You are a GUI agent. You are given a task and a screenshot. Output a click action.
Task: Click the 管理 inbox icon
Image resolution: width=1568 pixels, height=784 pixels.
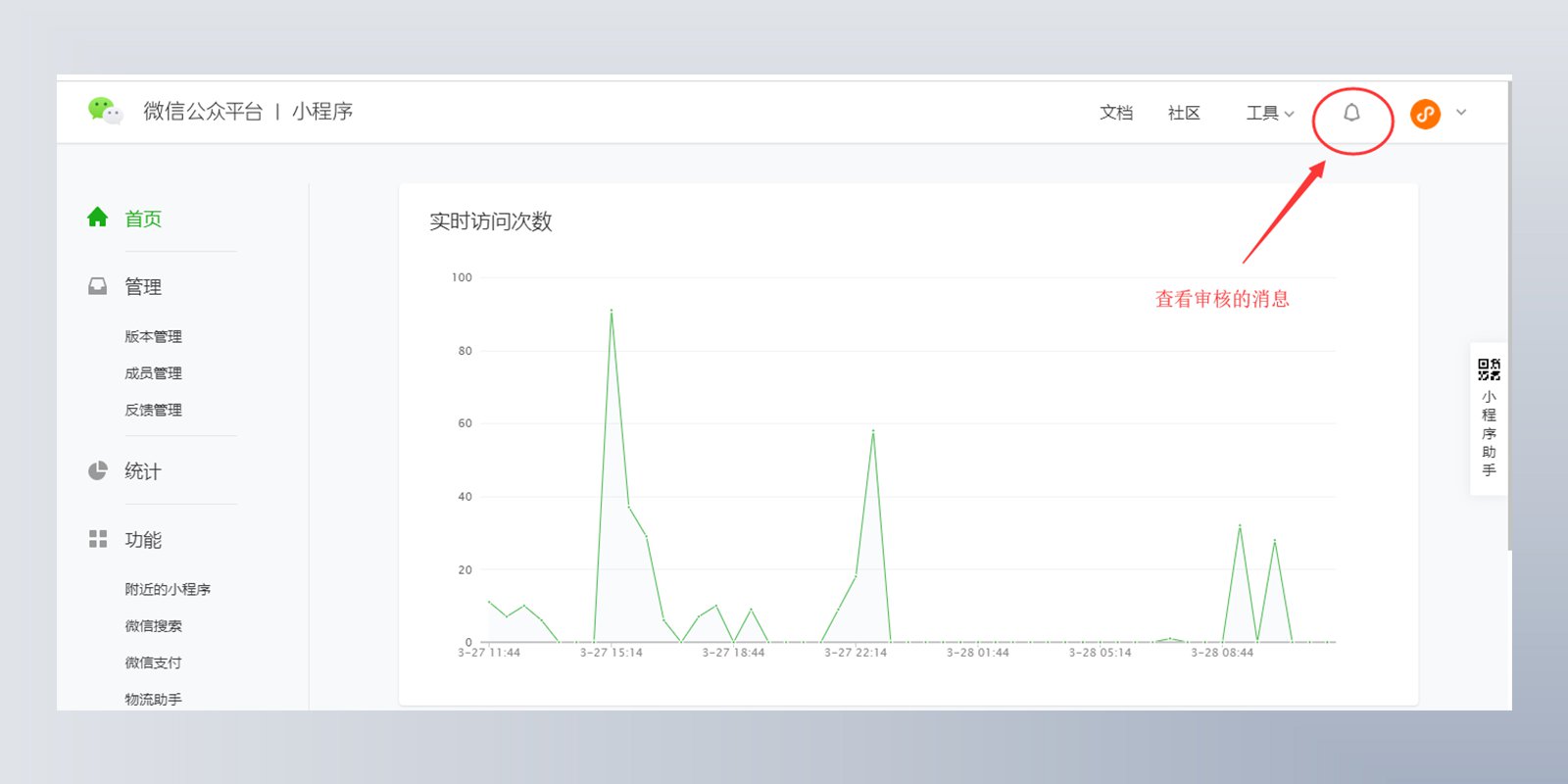(x=97, y=286)
